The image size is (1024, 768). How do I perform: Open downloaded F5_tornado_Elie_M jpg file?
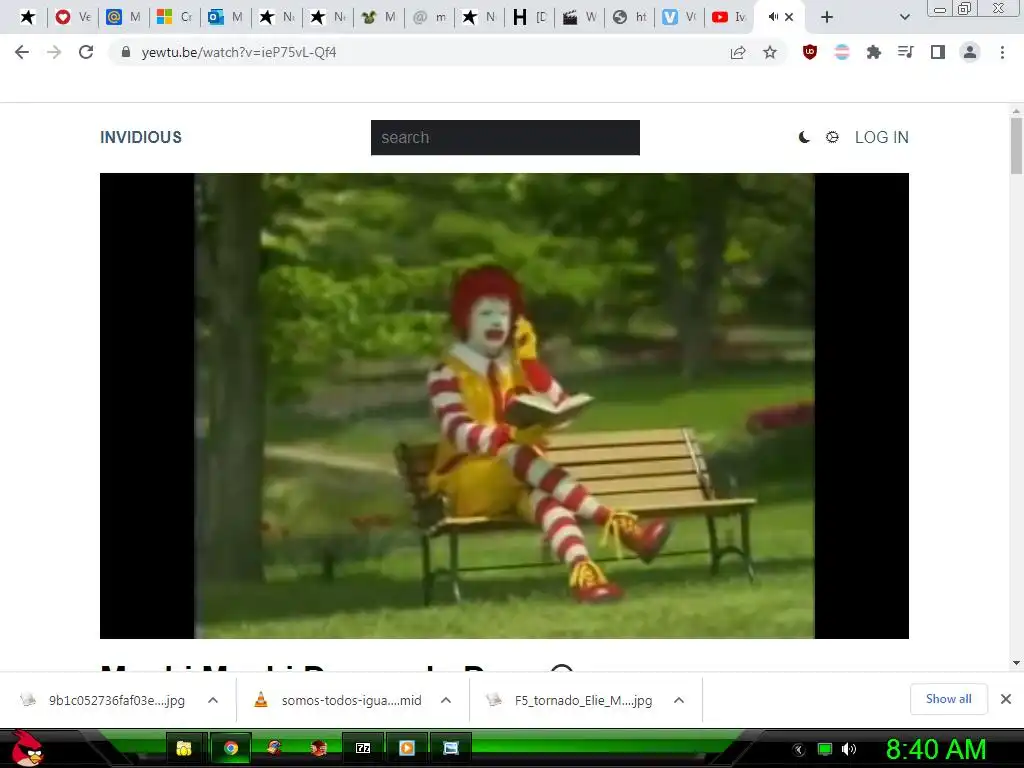pos(571,700)
